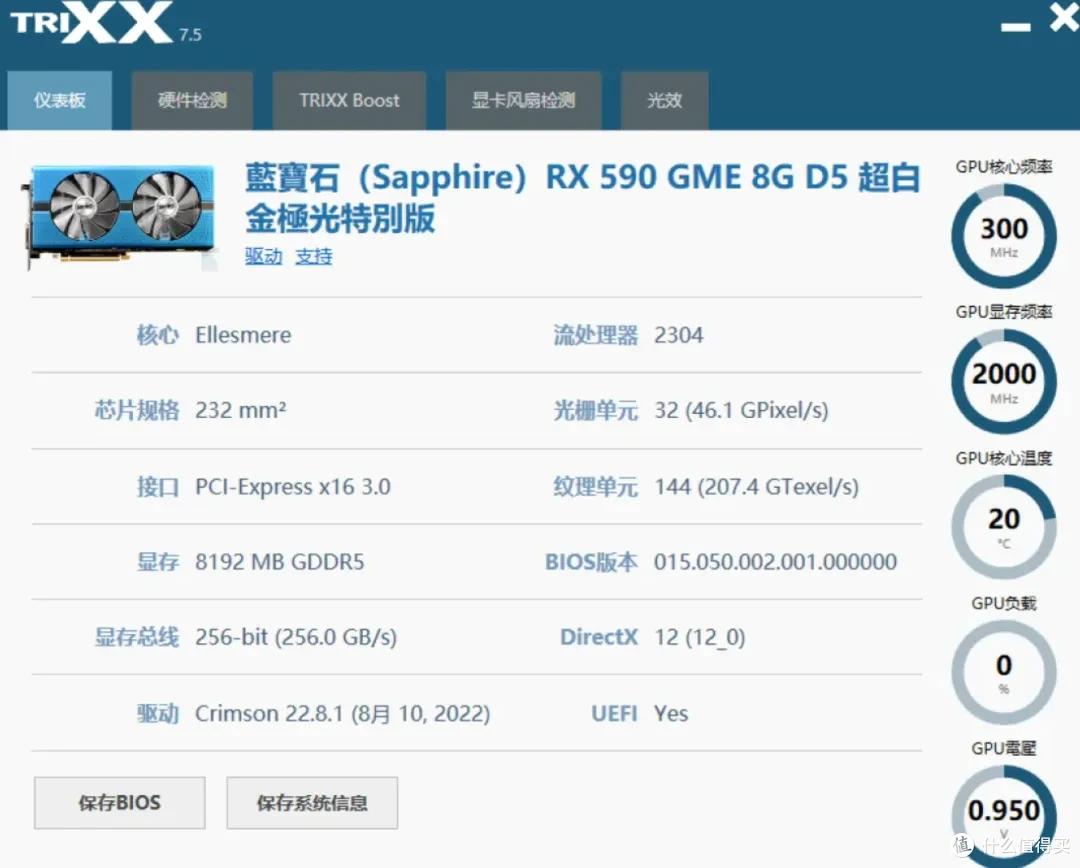Screen dimensions: 1080x868
Task: Select the 32 (46.1 GPixel/s) value
Action: pos(741,411)
